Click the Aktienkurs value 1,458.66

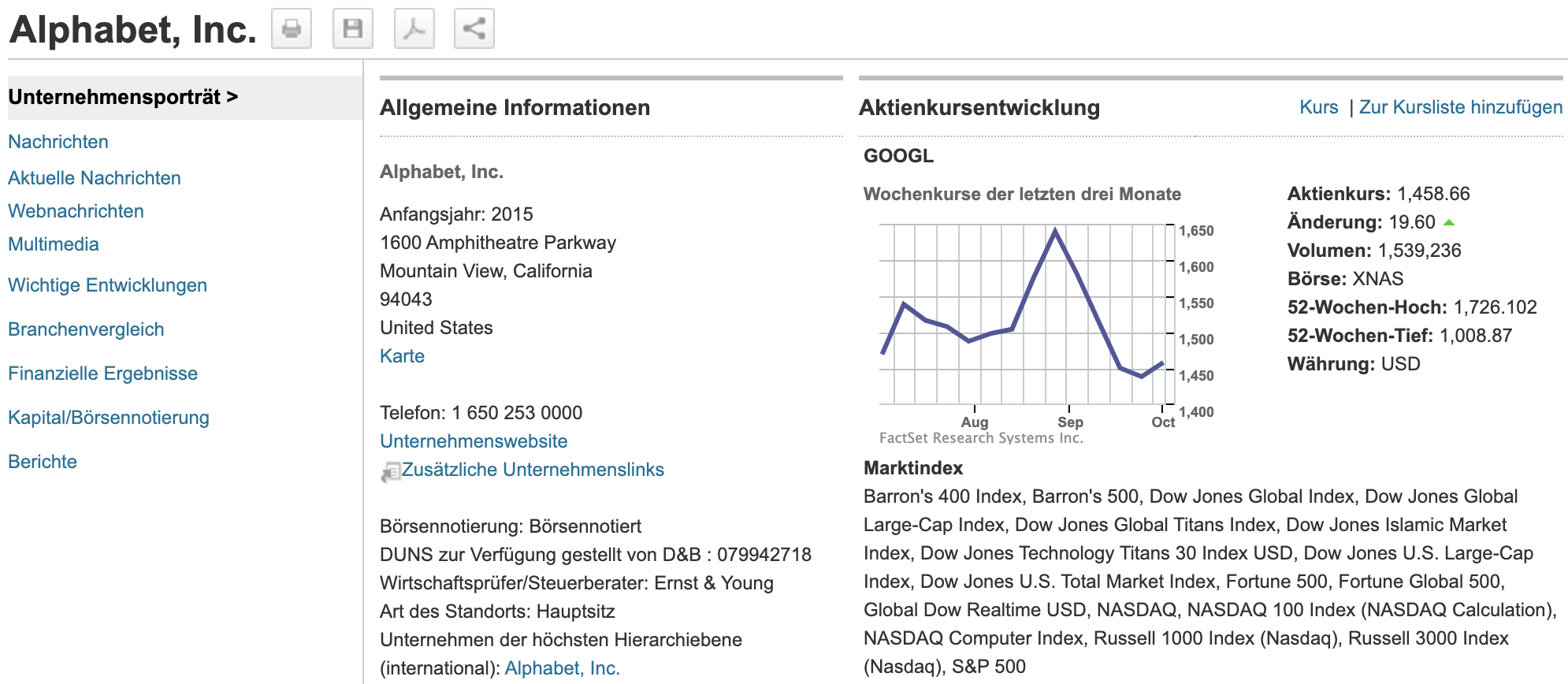tap(1433, 194)
